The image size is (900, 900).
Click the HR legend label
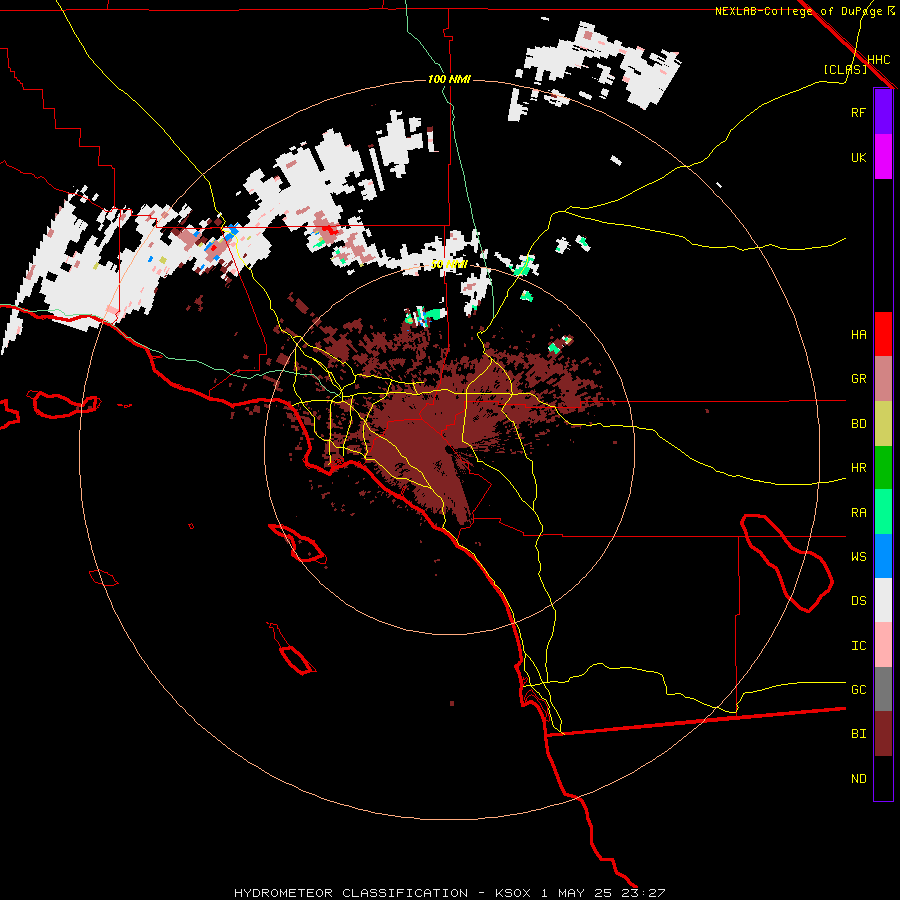[x=858, y=468]
